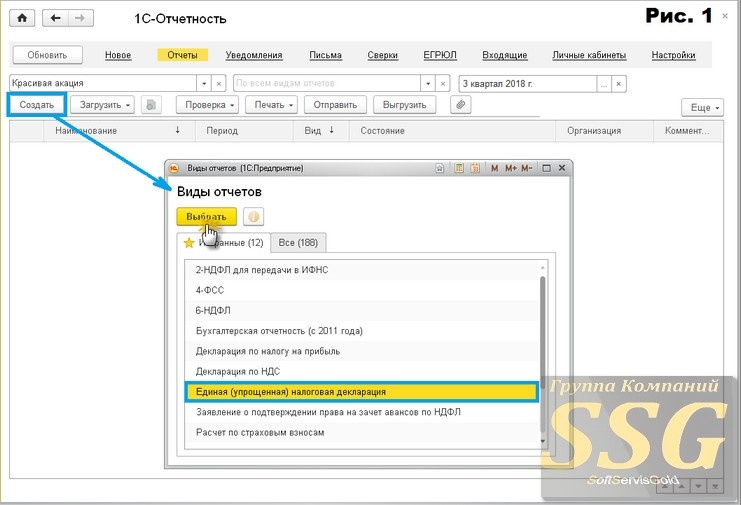Open the calendar icon in dialog titlebar
Screen dimensions: 741x505
(x=475, y=168)
